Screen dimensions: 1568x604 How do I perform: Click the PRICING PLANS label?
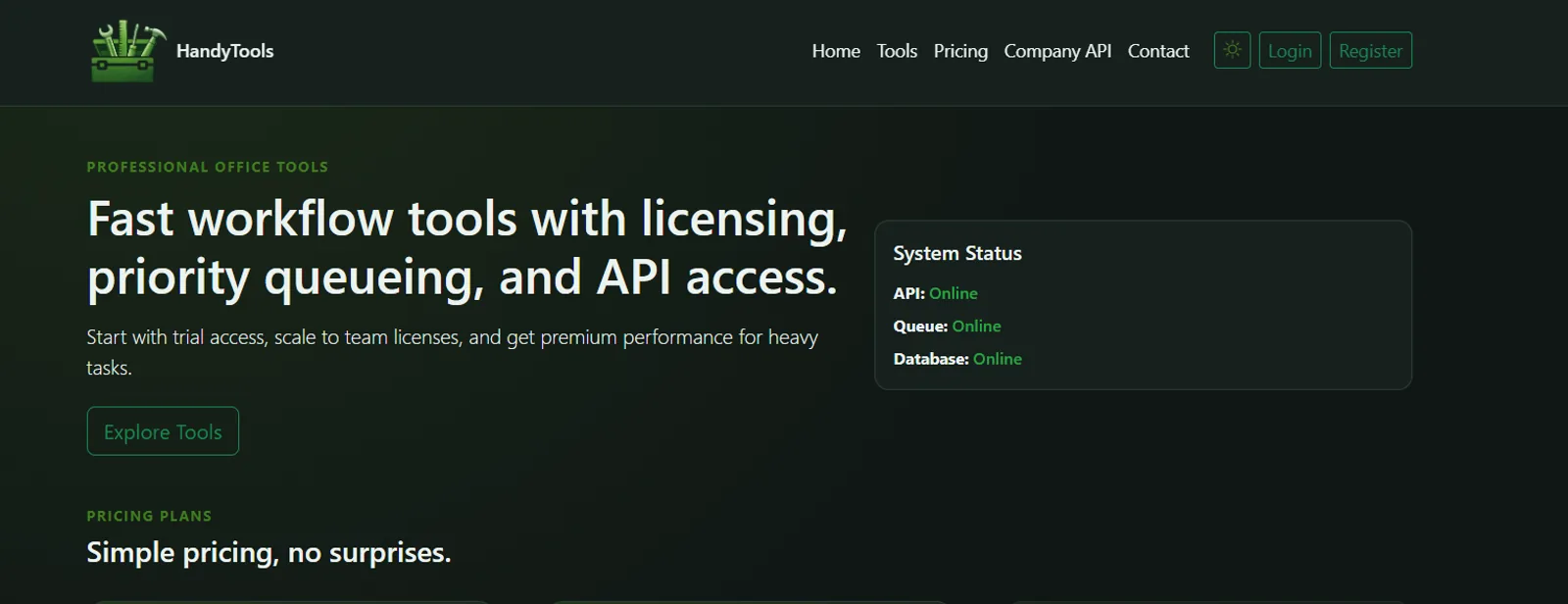(x=149, y=516)
